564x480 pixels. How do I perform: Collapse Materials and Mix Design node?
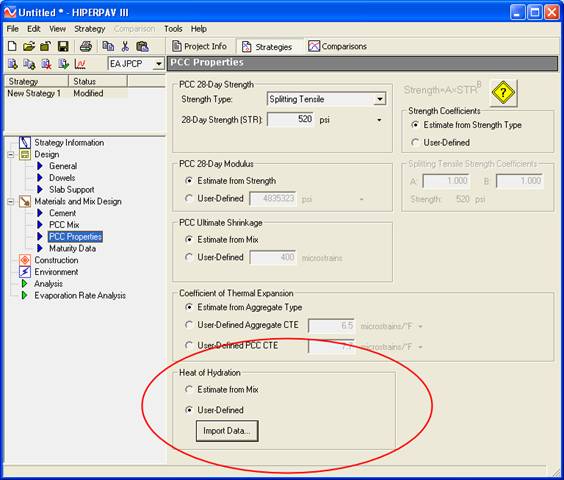tap(11, 201)
